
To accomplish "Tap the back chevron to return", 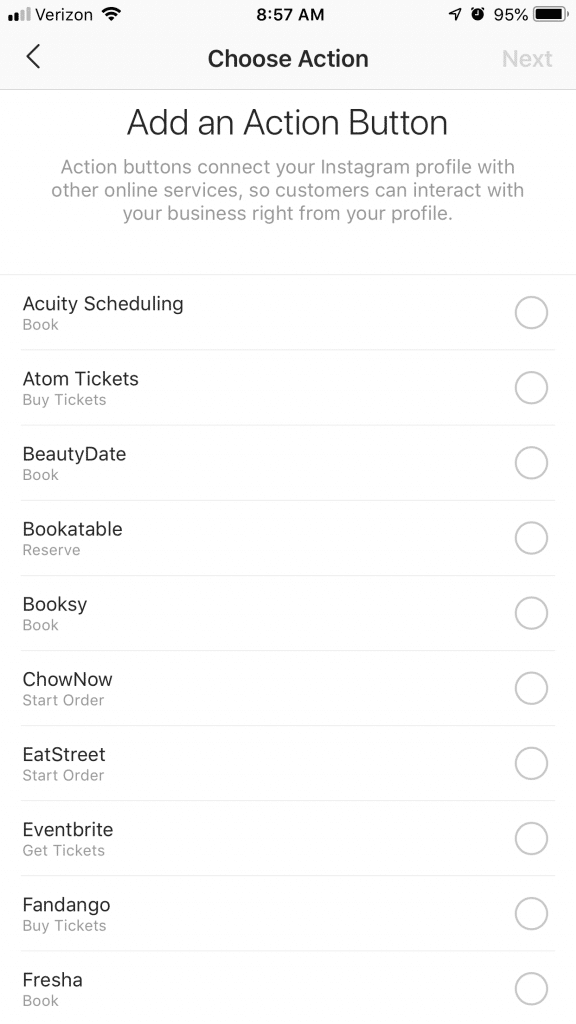I will (34, 57).
